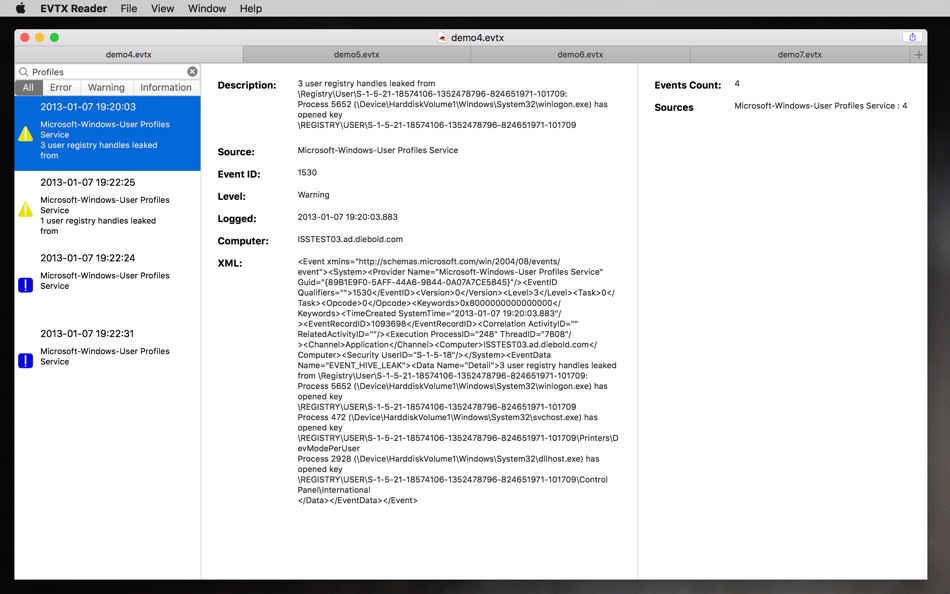Click the Events Count value 4
Image resolution: width=950 pixels, height=594 pixels.
737,84
